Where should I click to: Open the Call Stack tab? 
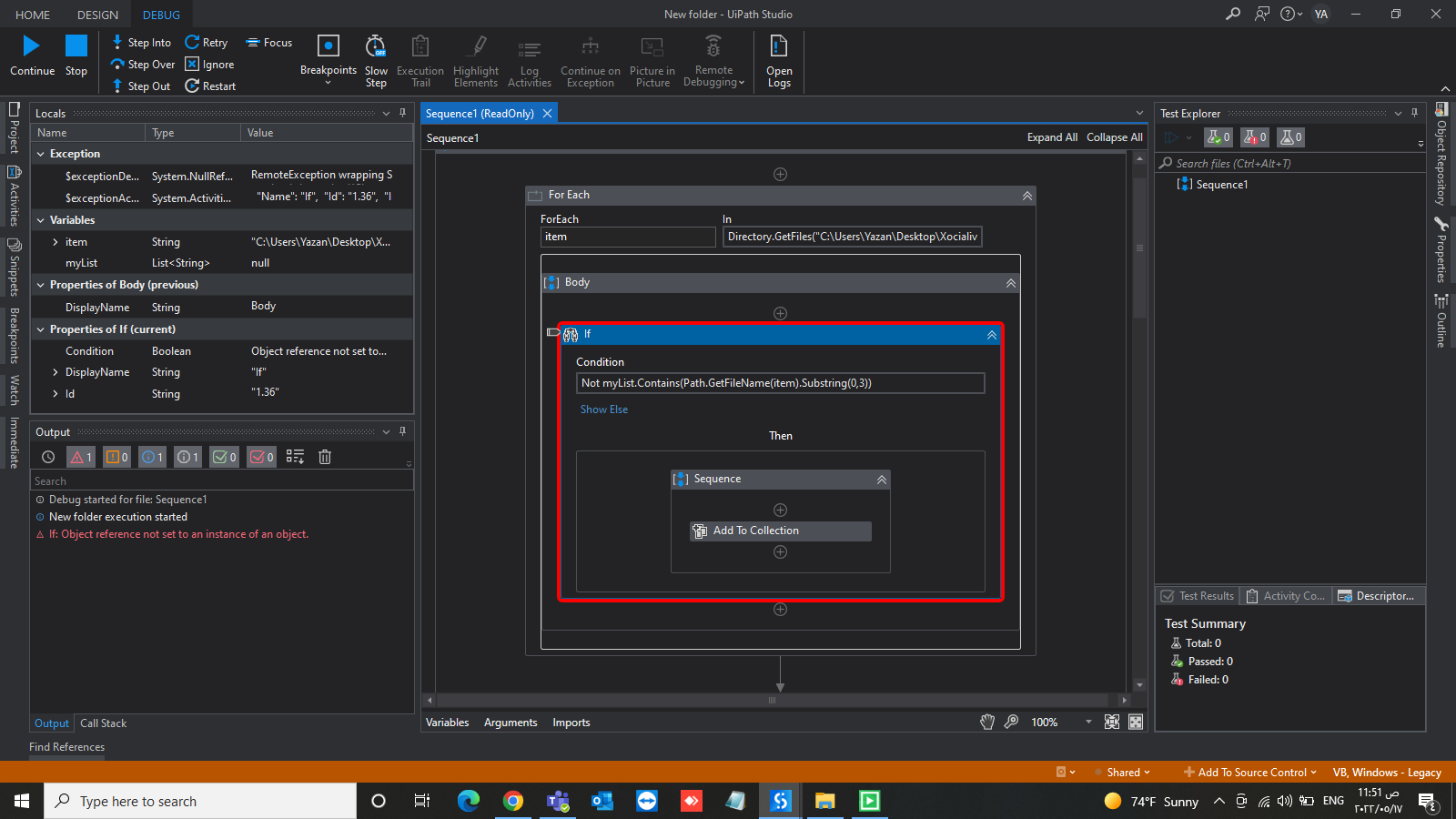[103, 723]
